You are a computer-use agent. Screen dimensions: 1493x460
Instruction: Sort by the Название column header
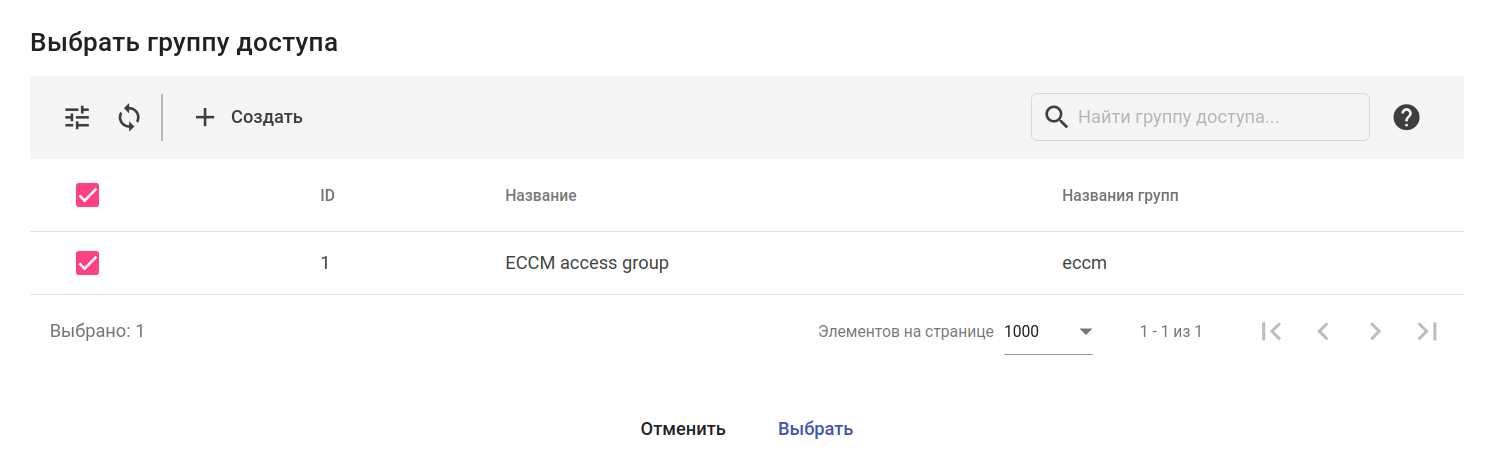pyautogui.click(x=541, y=195)
